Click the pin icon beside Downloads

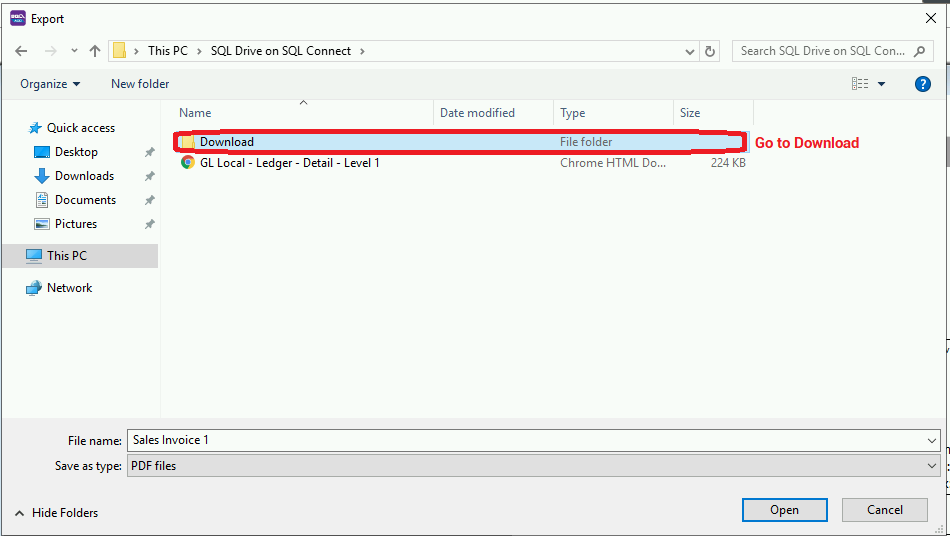click(149, 176)
